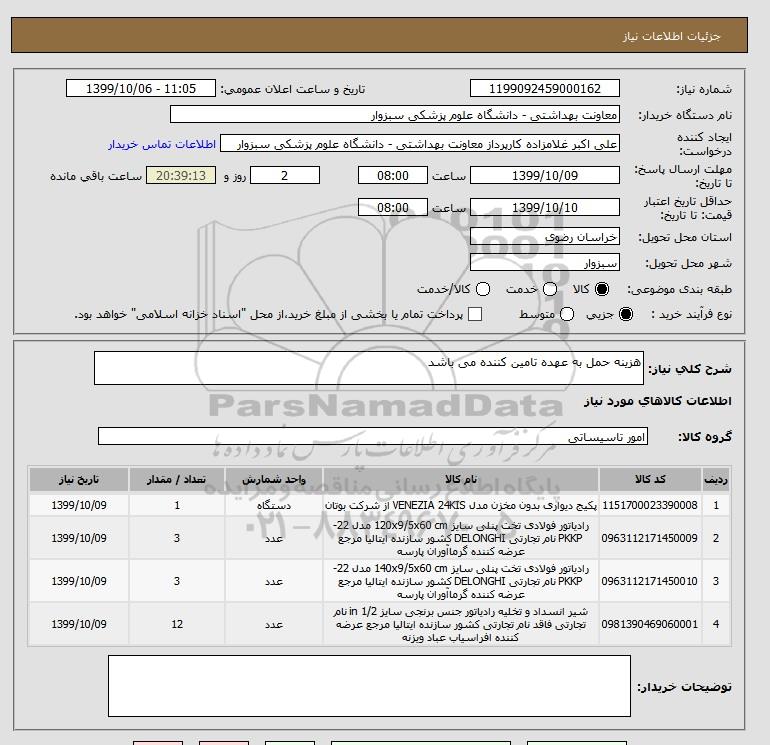Click the نام کالا column header

[461, 479]
